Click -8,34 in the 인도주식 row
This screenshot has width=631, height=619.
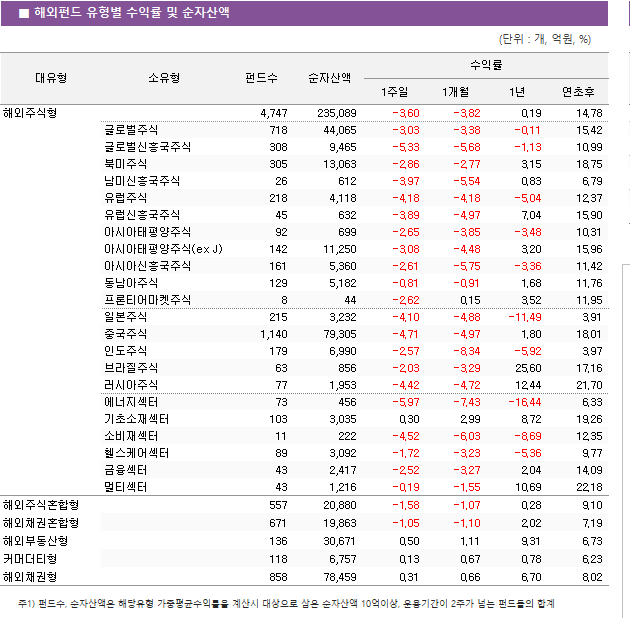pos(467,351)
